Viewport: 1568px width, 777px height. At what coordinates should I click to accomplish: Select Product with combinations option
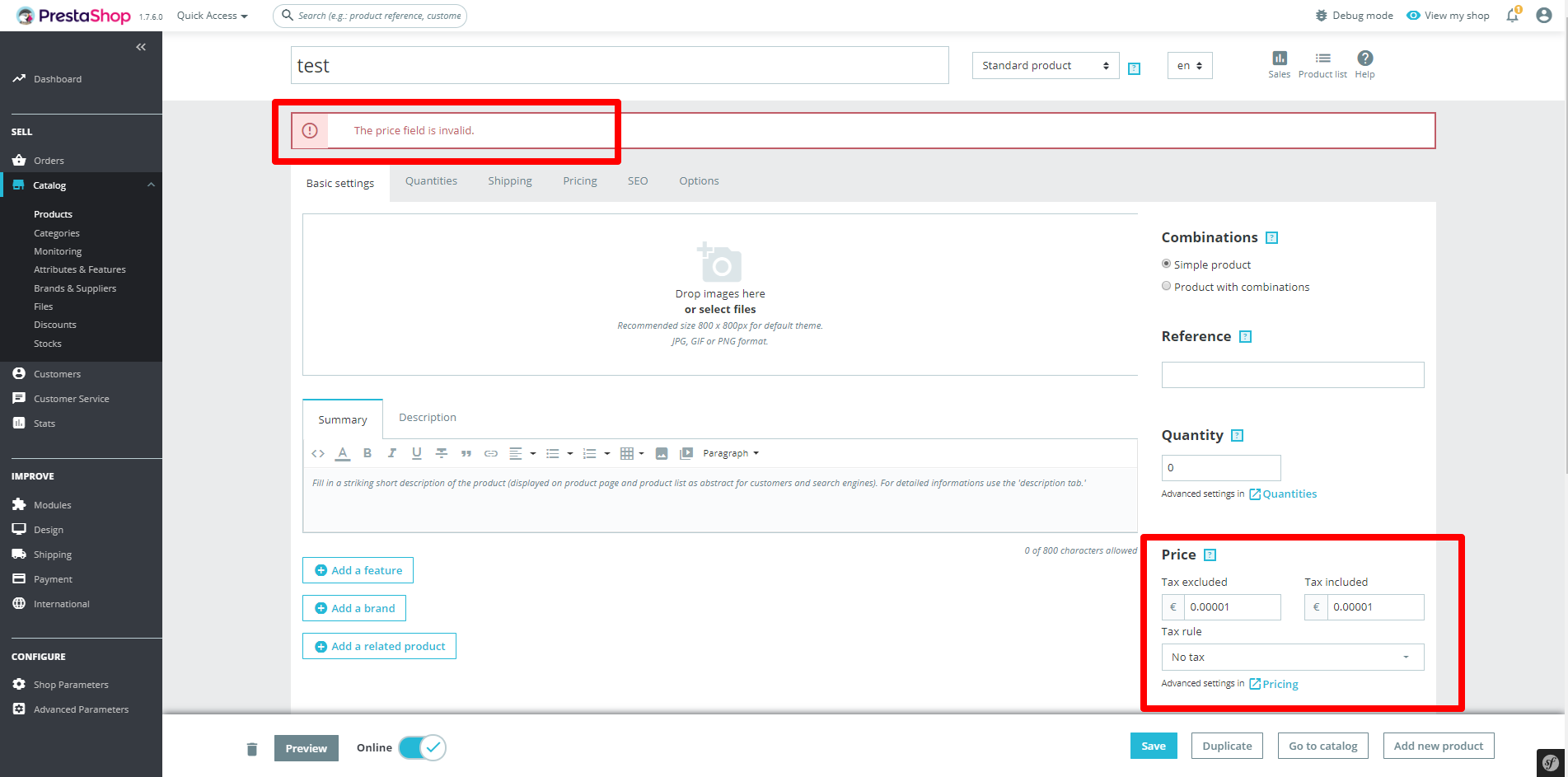(1167, 286)
